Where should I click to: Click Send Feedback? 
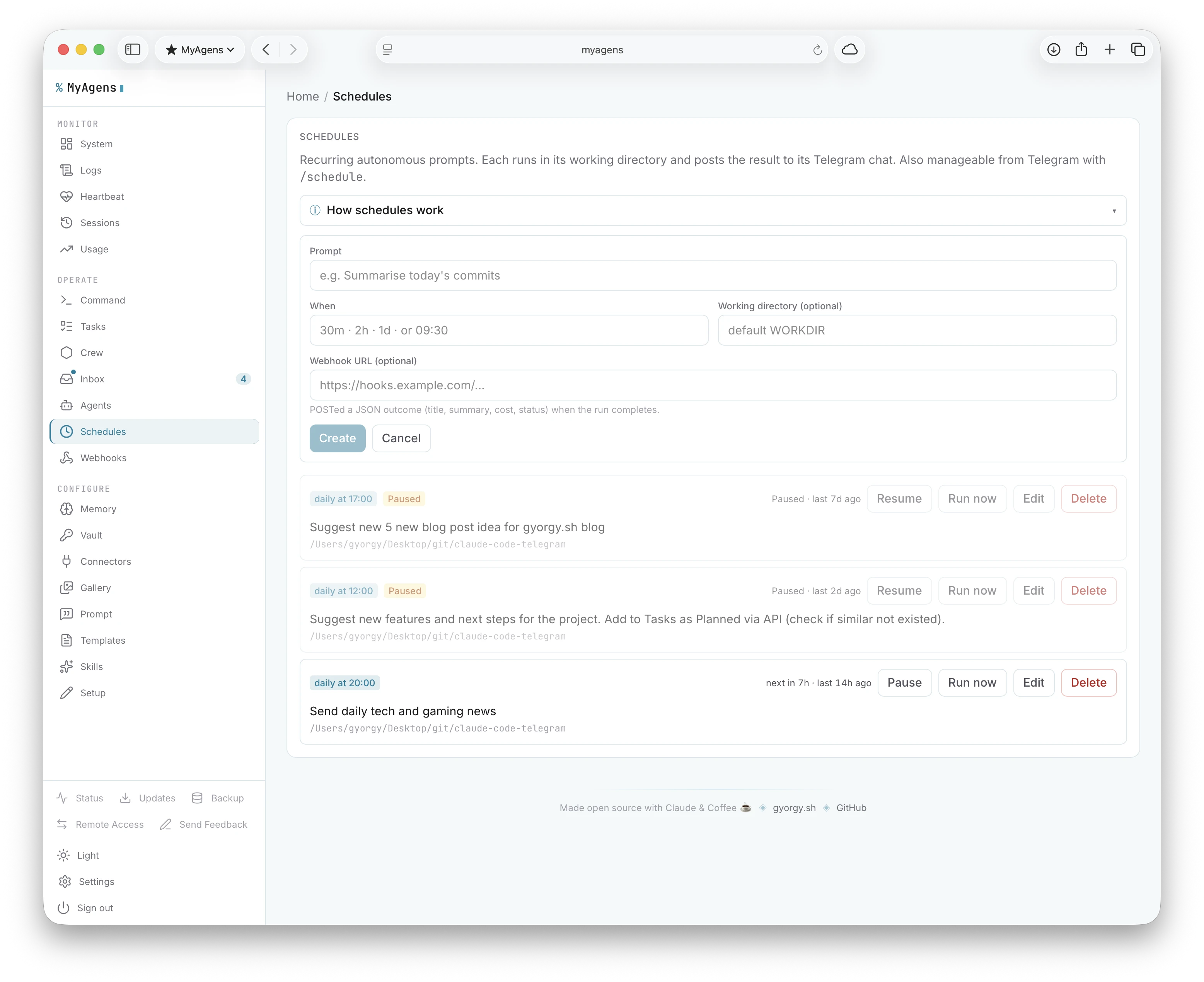[x=204, y=825]
